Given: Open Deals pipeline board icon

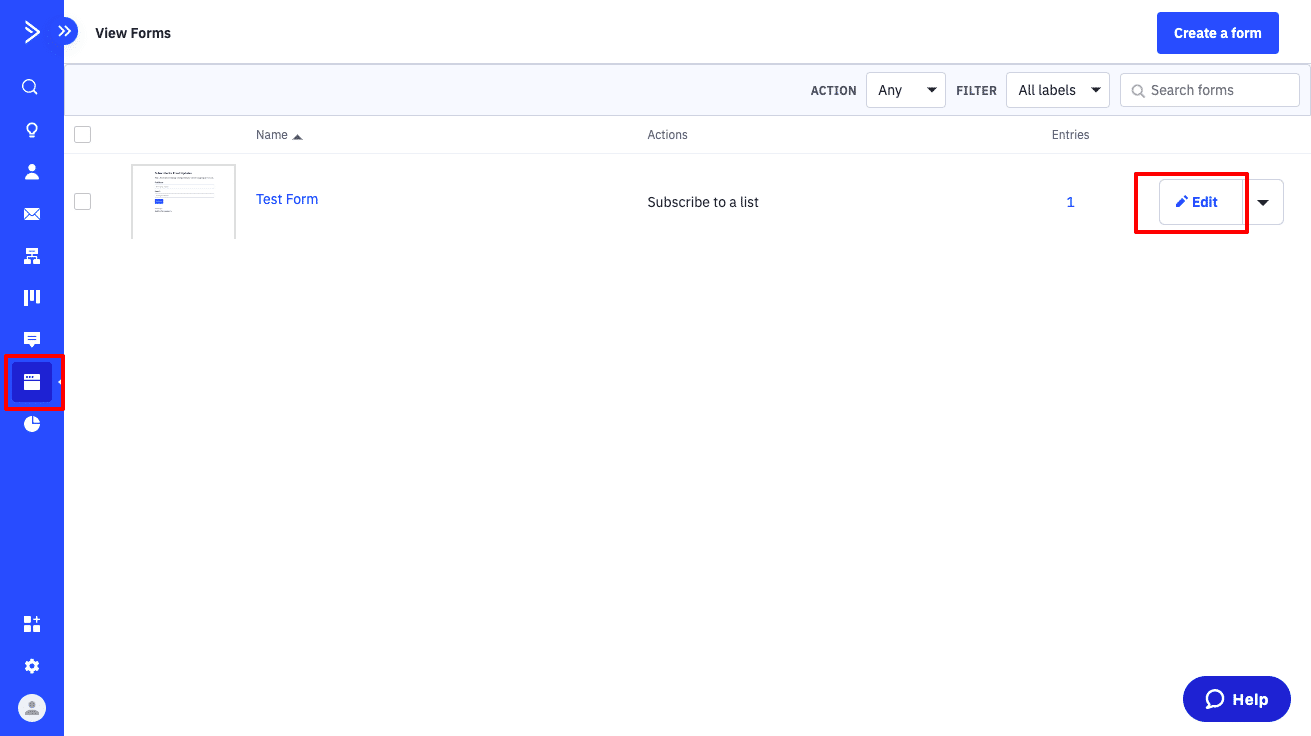Looking at the screenshot, I should pyautogui.click(x=31, y=298).
